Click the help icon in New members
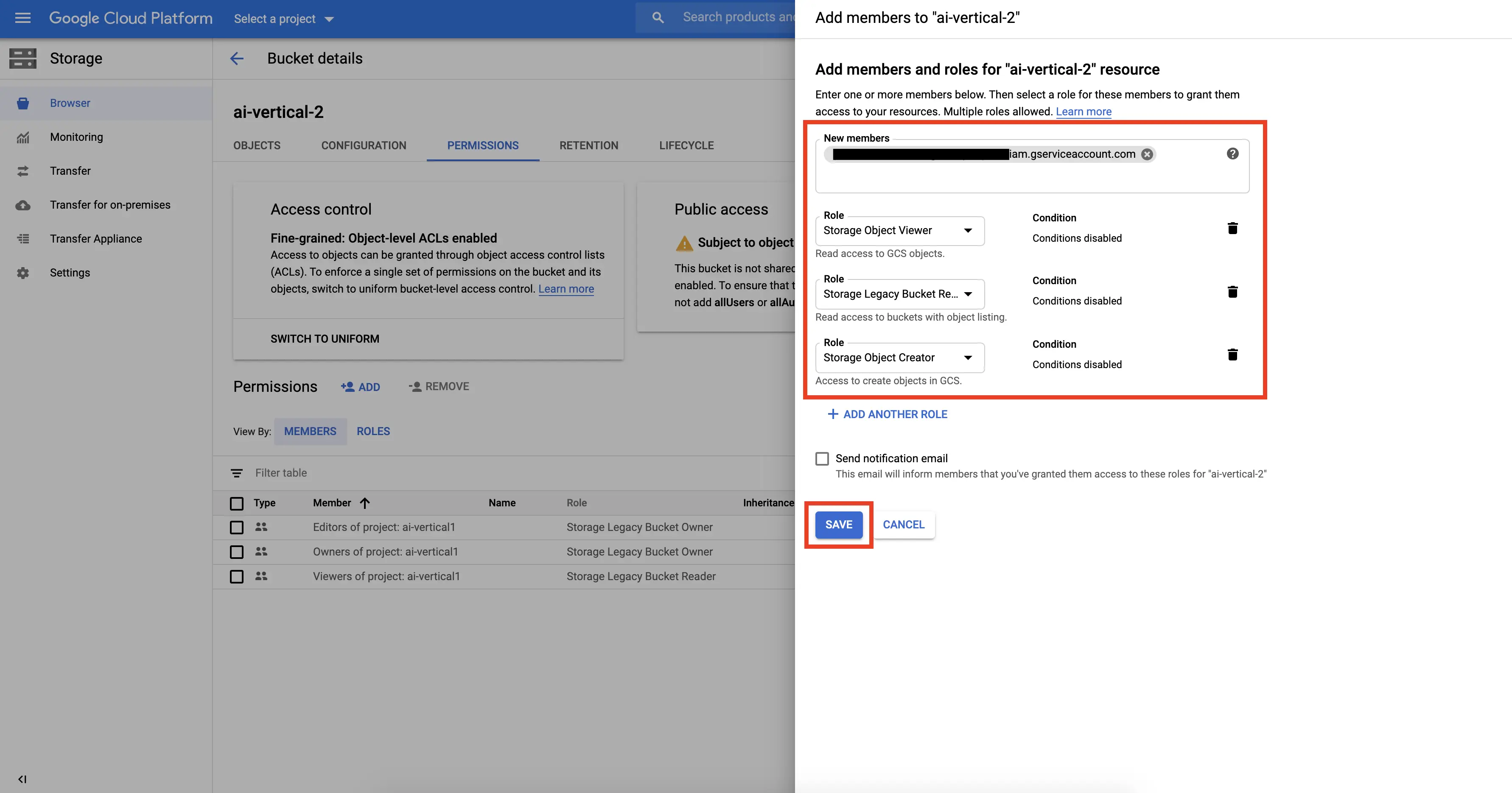Viewport: 1512px width, 793px height. pos(1232,154)
